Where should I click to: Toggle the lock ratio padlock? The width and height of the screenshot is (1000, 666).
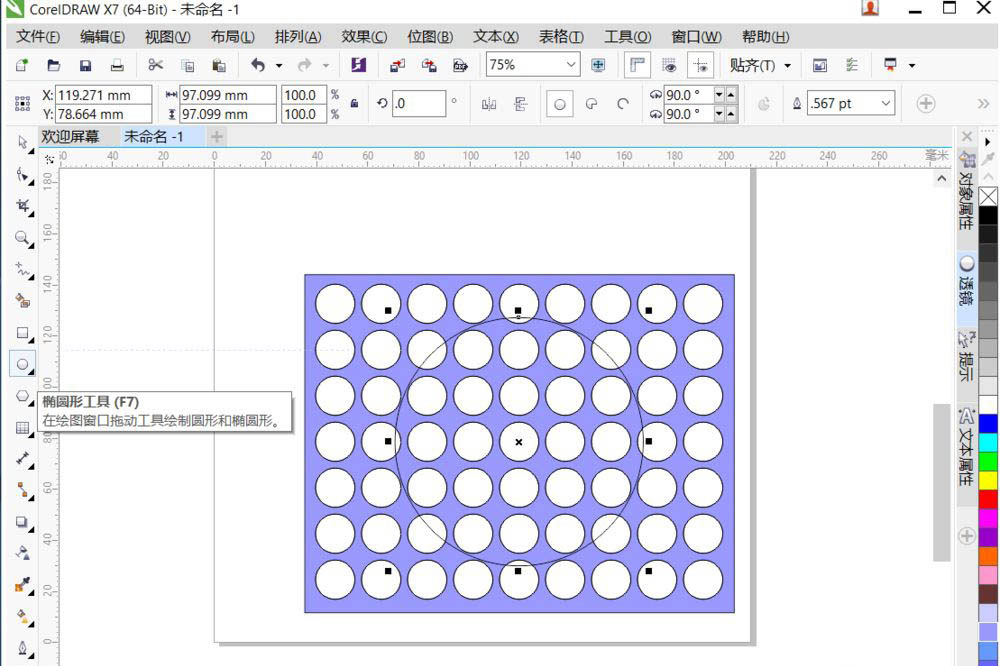coord(354,103)
